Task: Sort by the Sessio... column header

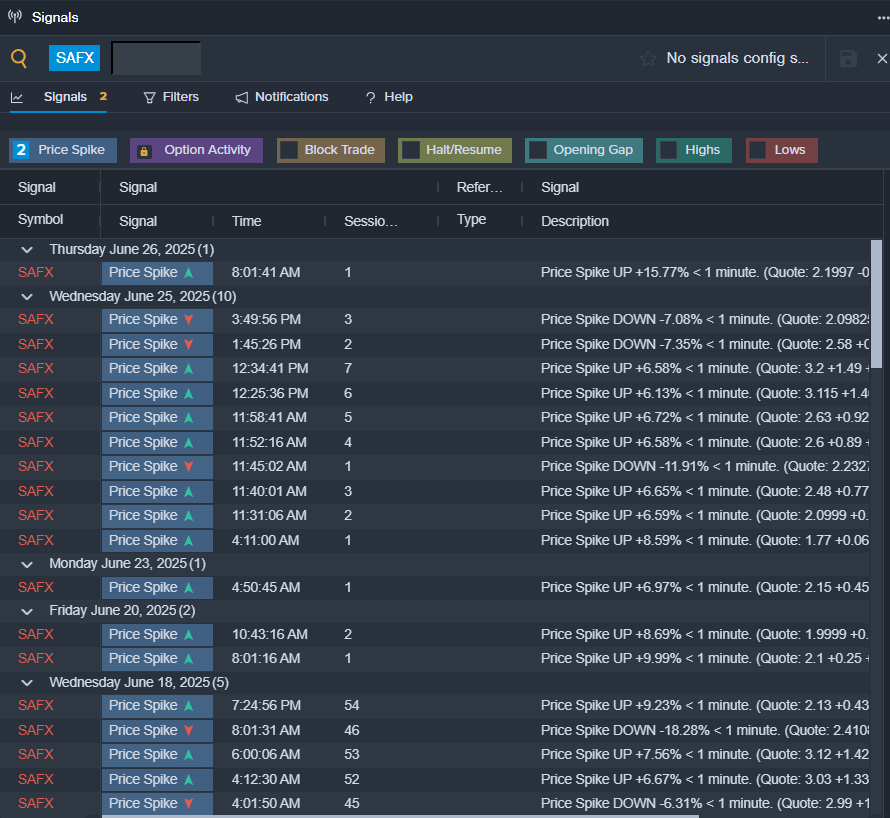Action: point(371,221)
